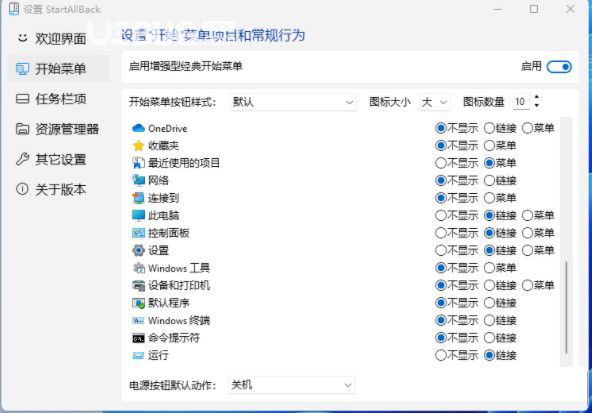The width and height of the screenshot is (592, 413).
Task: Click the wrench icon beside 其它设置
Action: click(x=22, y=159)
